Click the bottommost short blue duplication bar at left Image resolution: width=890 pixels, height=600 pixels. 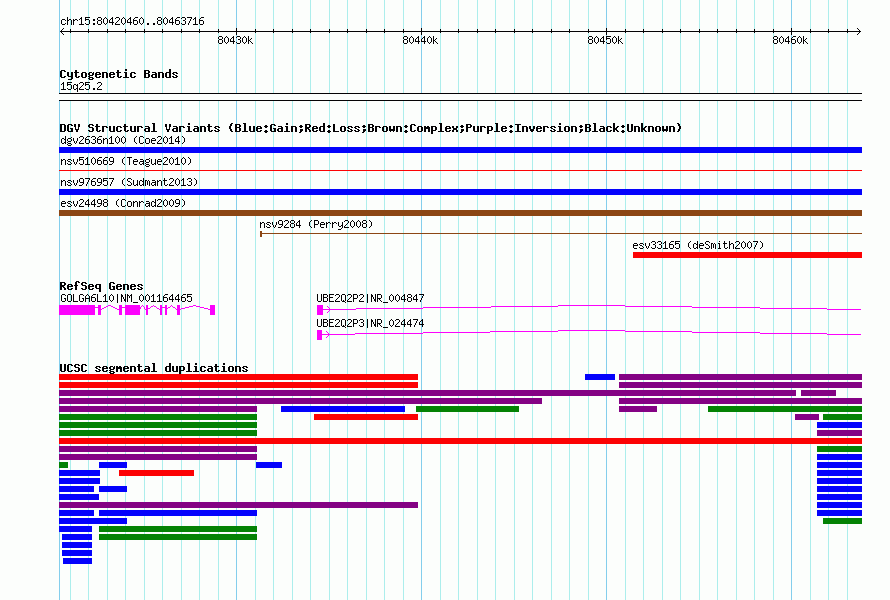(x=77, y=561)
